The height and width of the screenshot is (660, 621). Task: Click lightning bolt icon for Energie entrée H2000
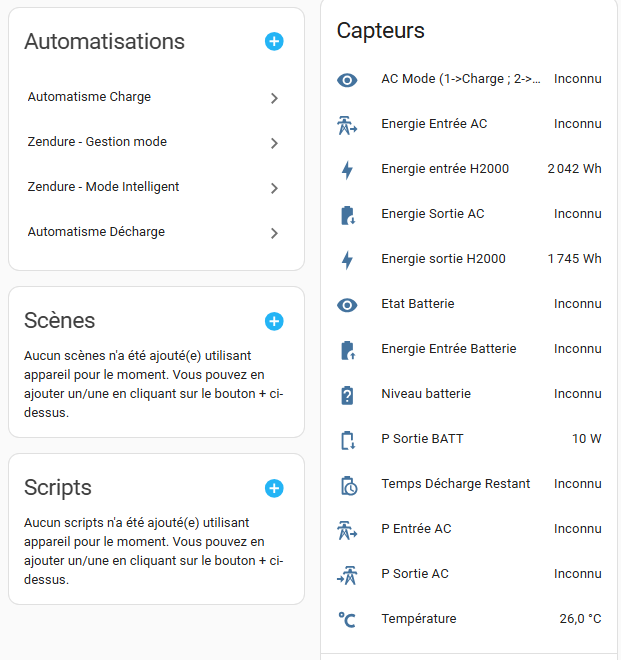347,170
